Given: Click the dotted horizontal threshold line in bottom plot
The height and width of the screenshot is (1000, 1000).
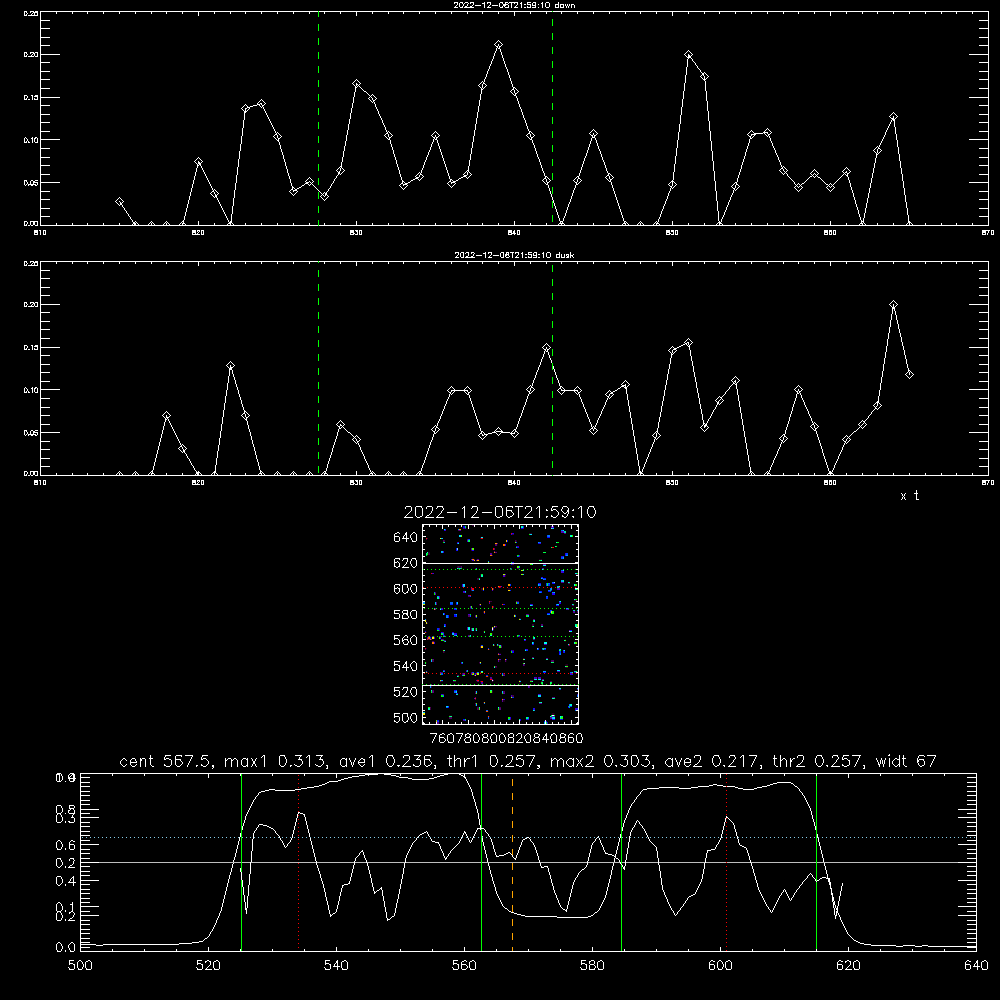Looking at the screenshot, I should 528,837.
